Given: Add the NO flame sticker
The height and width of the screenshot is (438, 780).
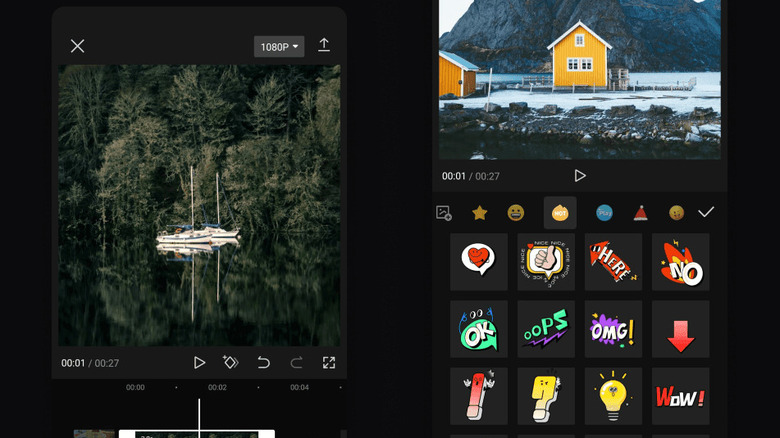Looking at the screenshot, I should click(681, 262).
